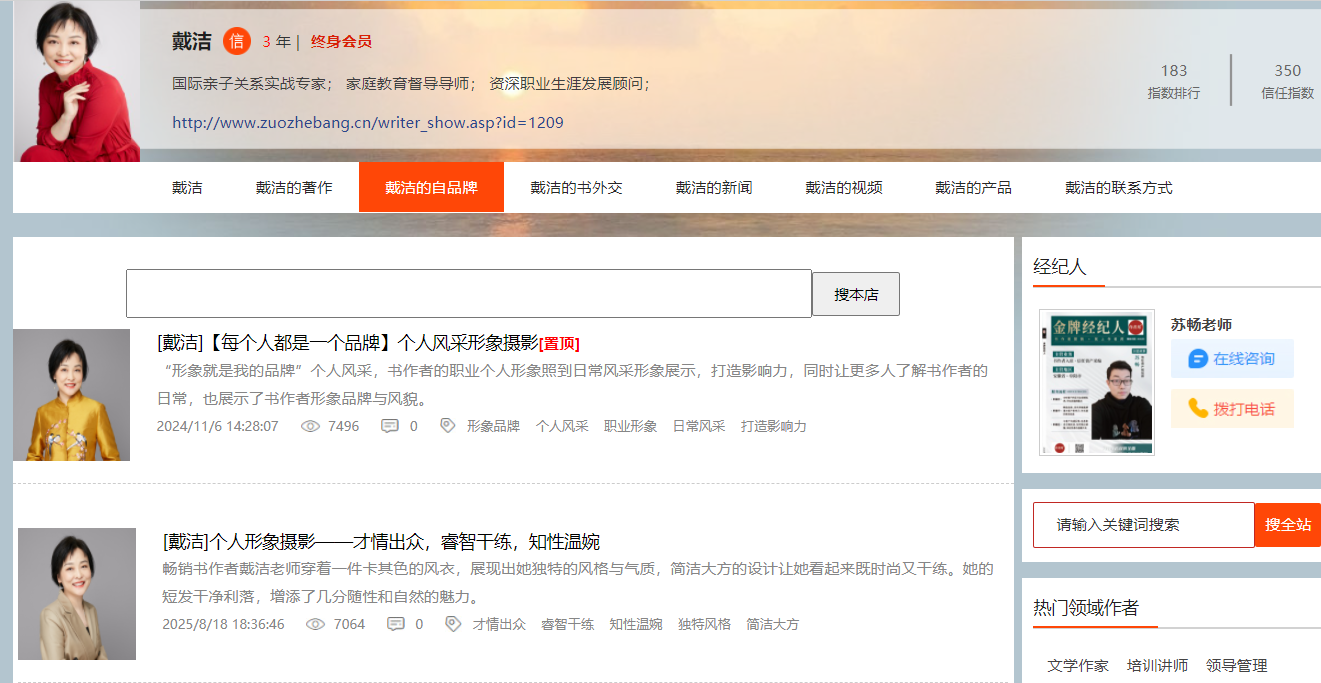Focus the shop search input box
Viewport: 1321px width, 683px height.
[468, 294]
